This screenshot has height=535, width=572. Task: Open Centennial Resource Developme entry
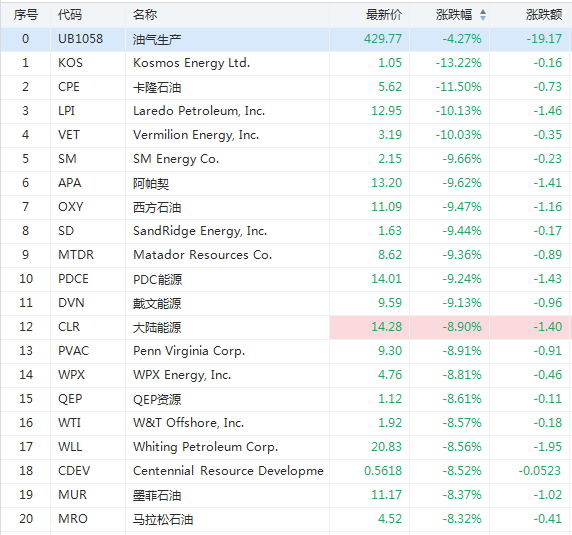point(228,471)
